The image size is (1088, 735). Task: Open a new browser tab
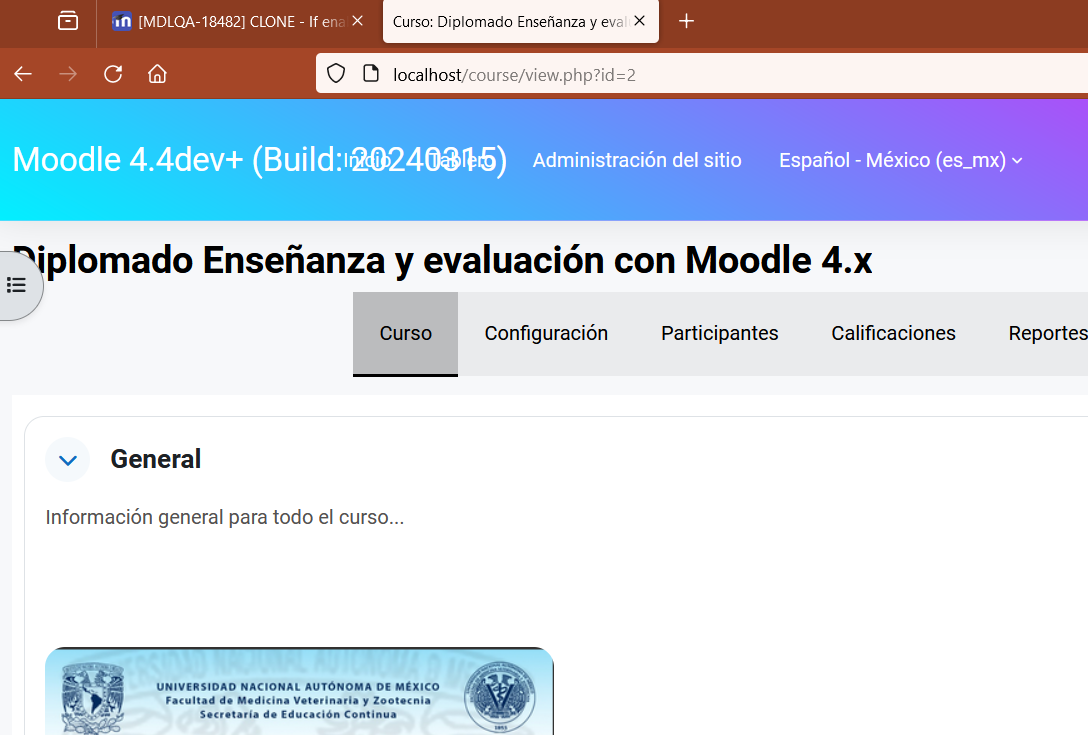point(686,22)
